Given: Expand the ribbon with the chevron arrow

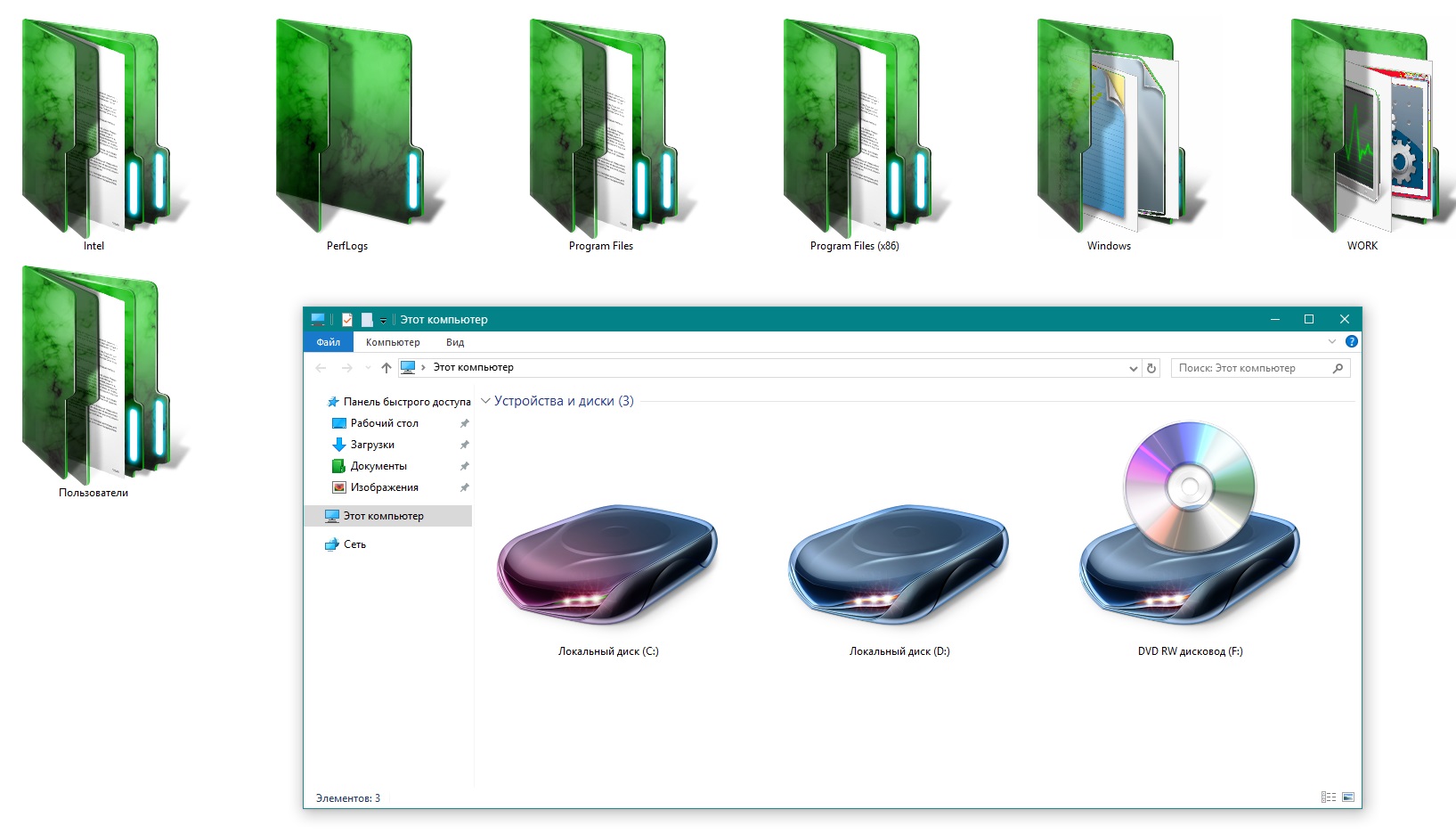Looking at the screenshot, I should [1331, 339].
